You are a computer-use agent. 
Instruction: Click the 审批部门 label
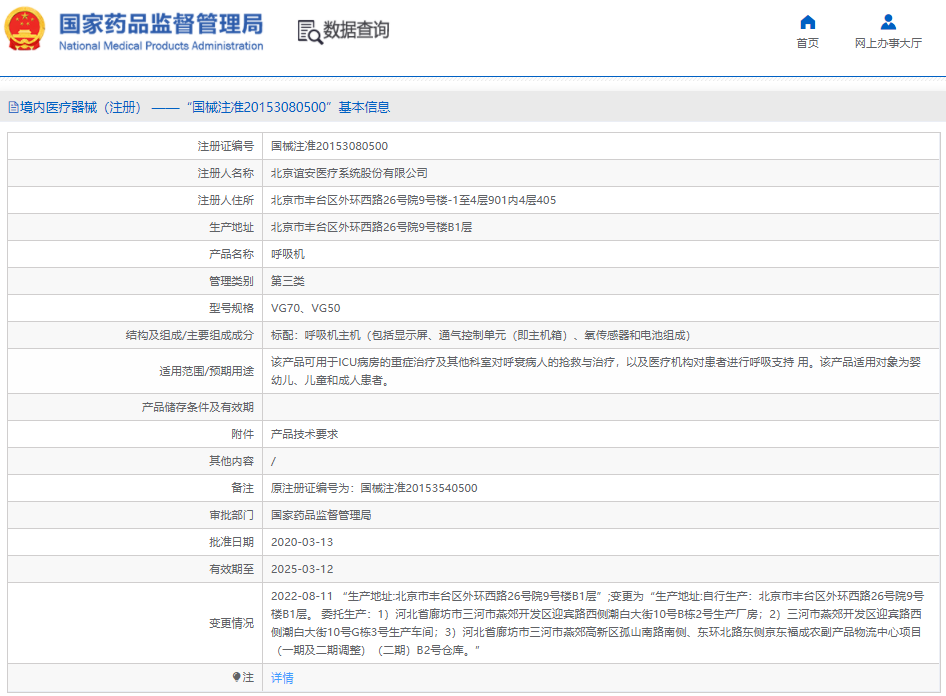coord(231,515)
